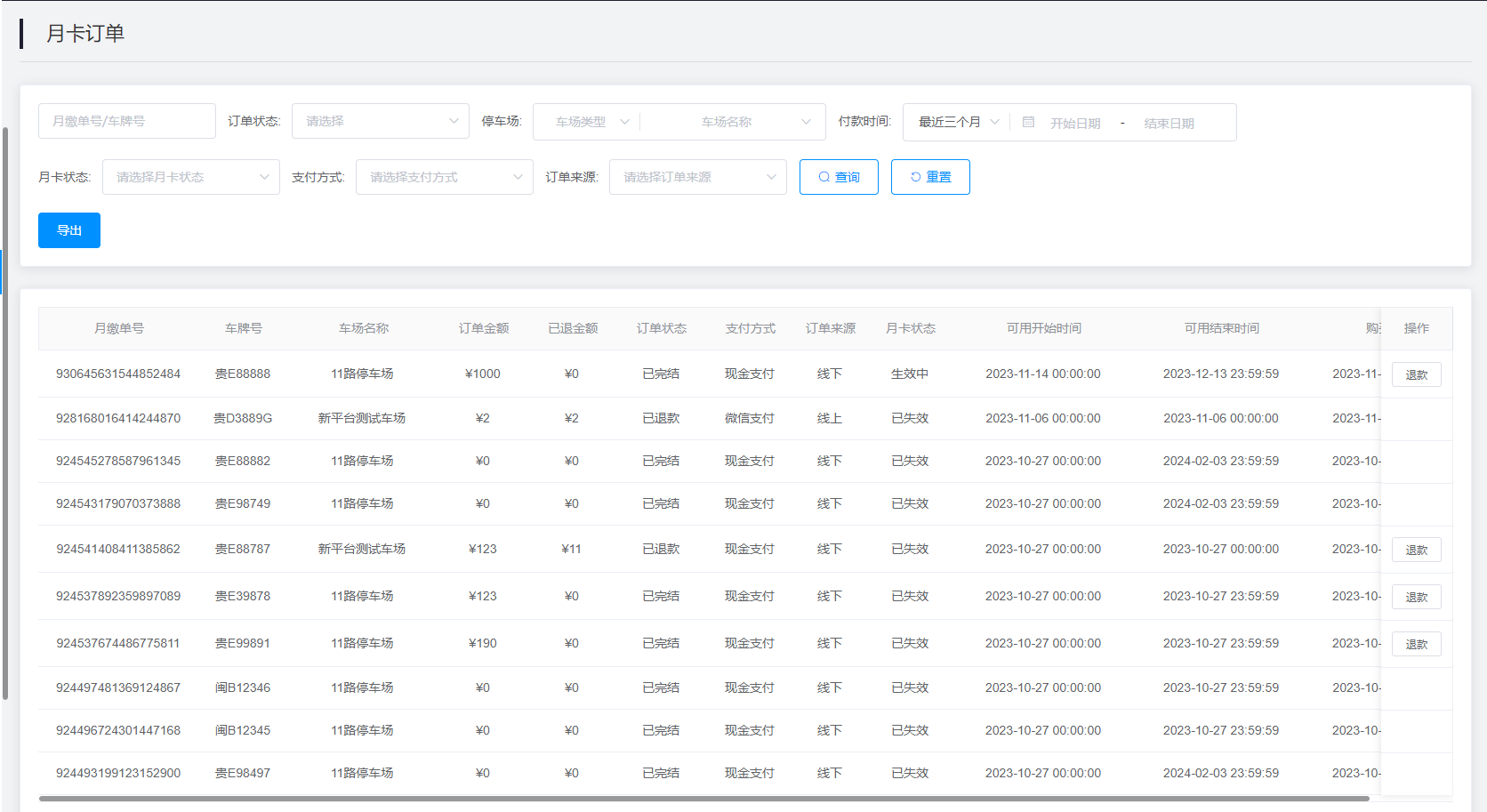Open the 最近三个月 time range dropdown
The image size is (1487, 812).
[957, 122]
